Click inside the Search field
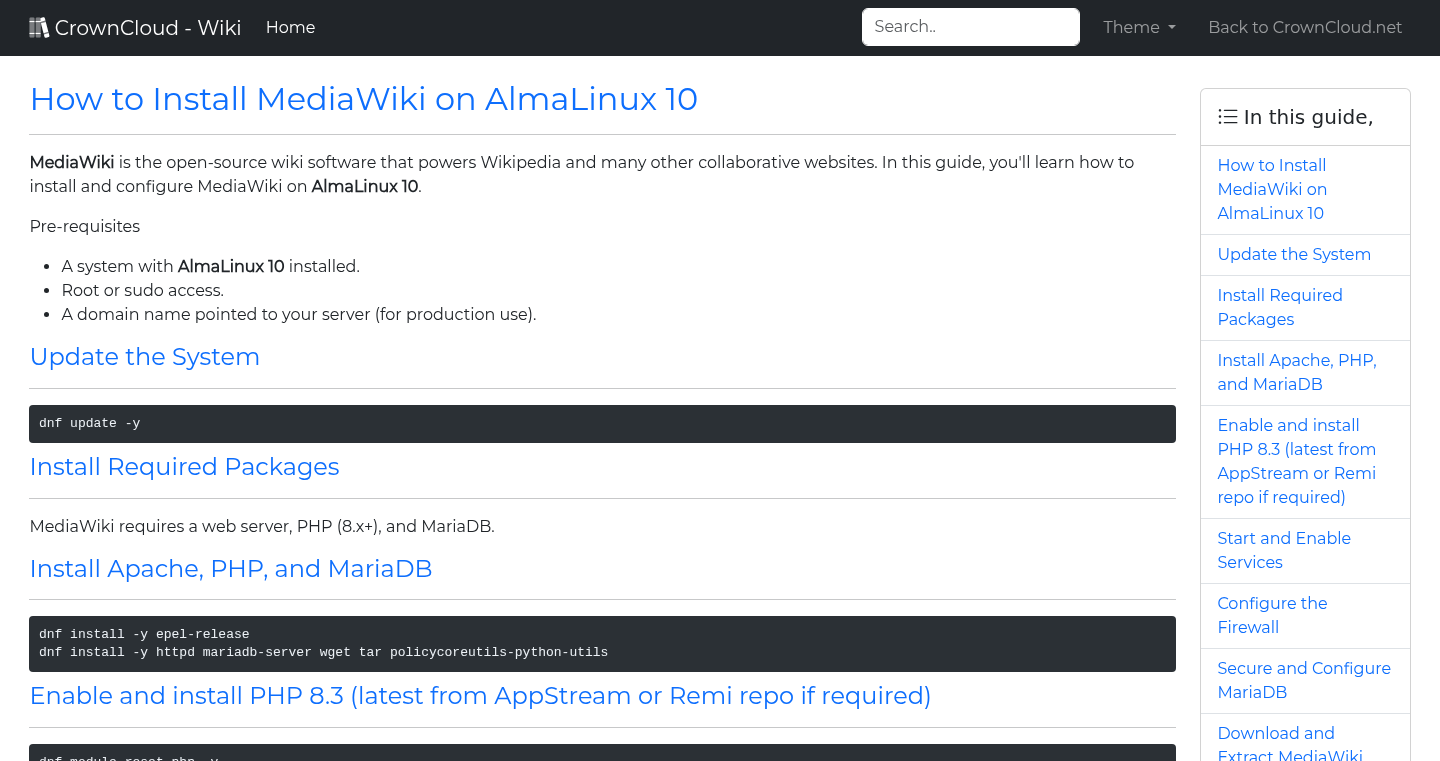This screenshot has width=1440, height=761. (970, 27)
